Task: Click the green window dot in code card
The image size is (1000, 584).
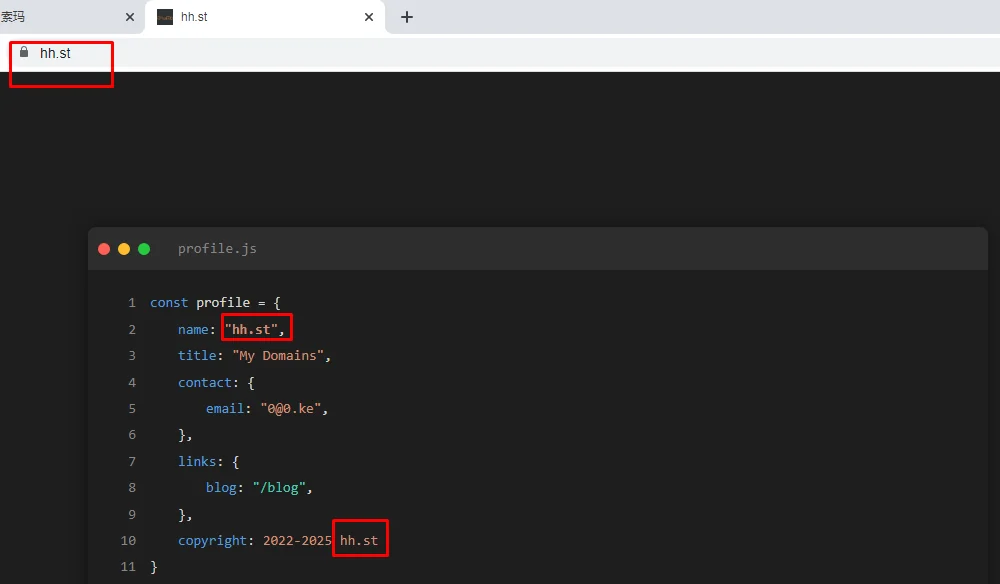Action: (144, 249)
